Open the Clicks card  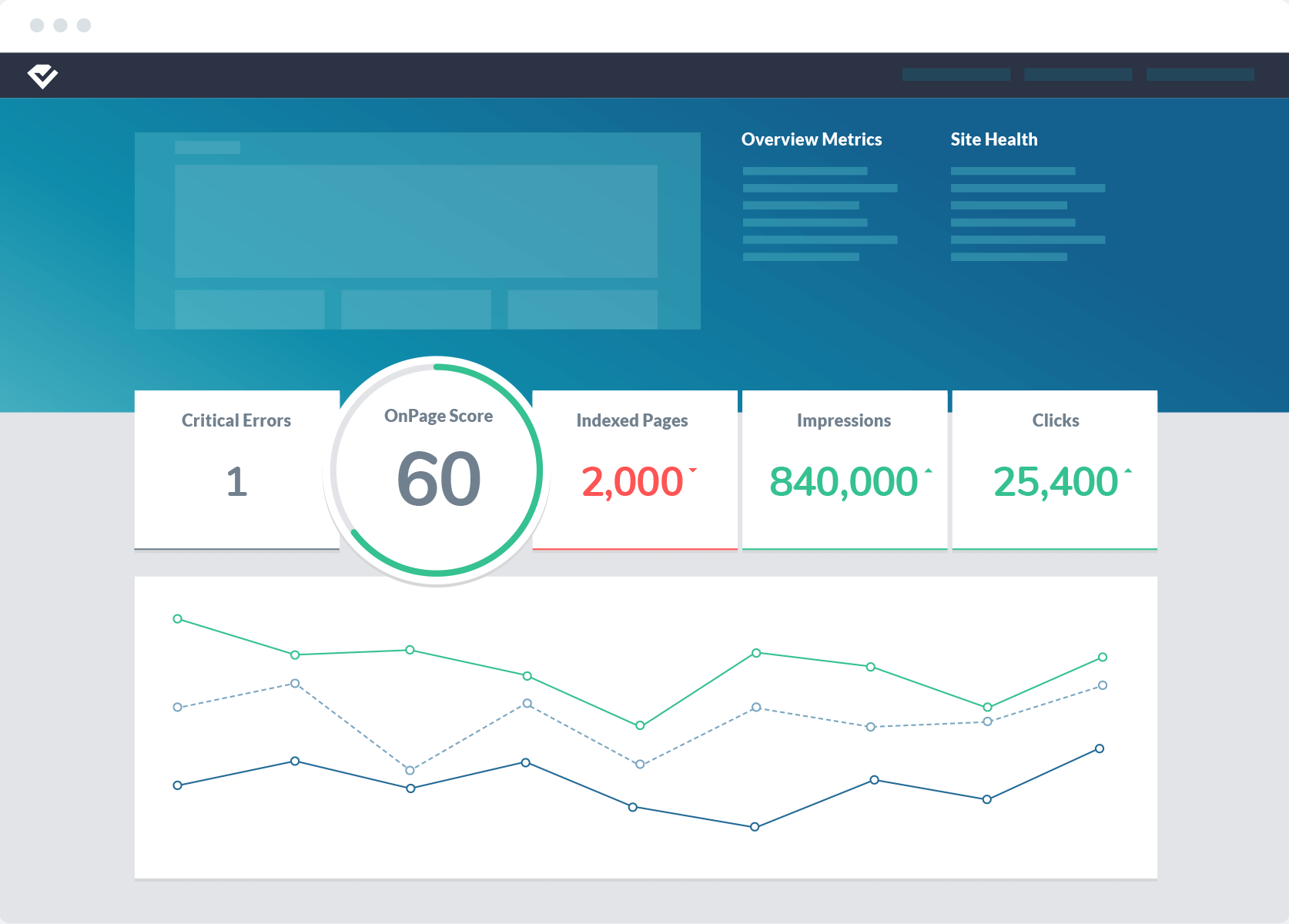pos(1055,470)
